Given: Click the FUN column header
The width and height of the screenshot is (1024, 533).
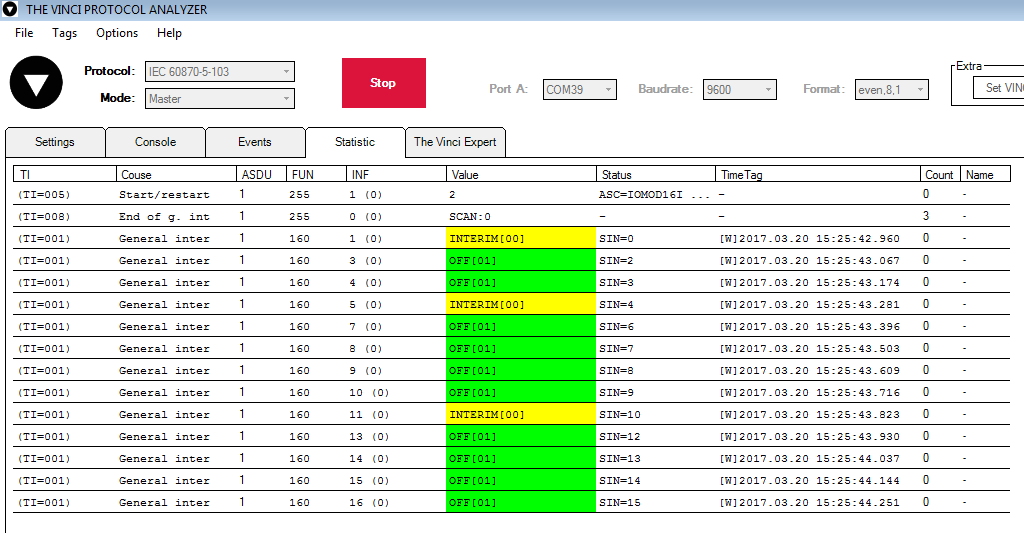Looking at the screenshot, I should pyautogui.click(x=316, y=174).
